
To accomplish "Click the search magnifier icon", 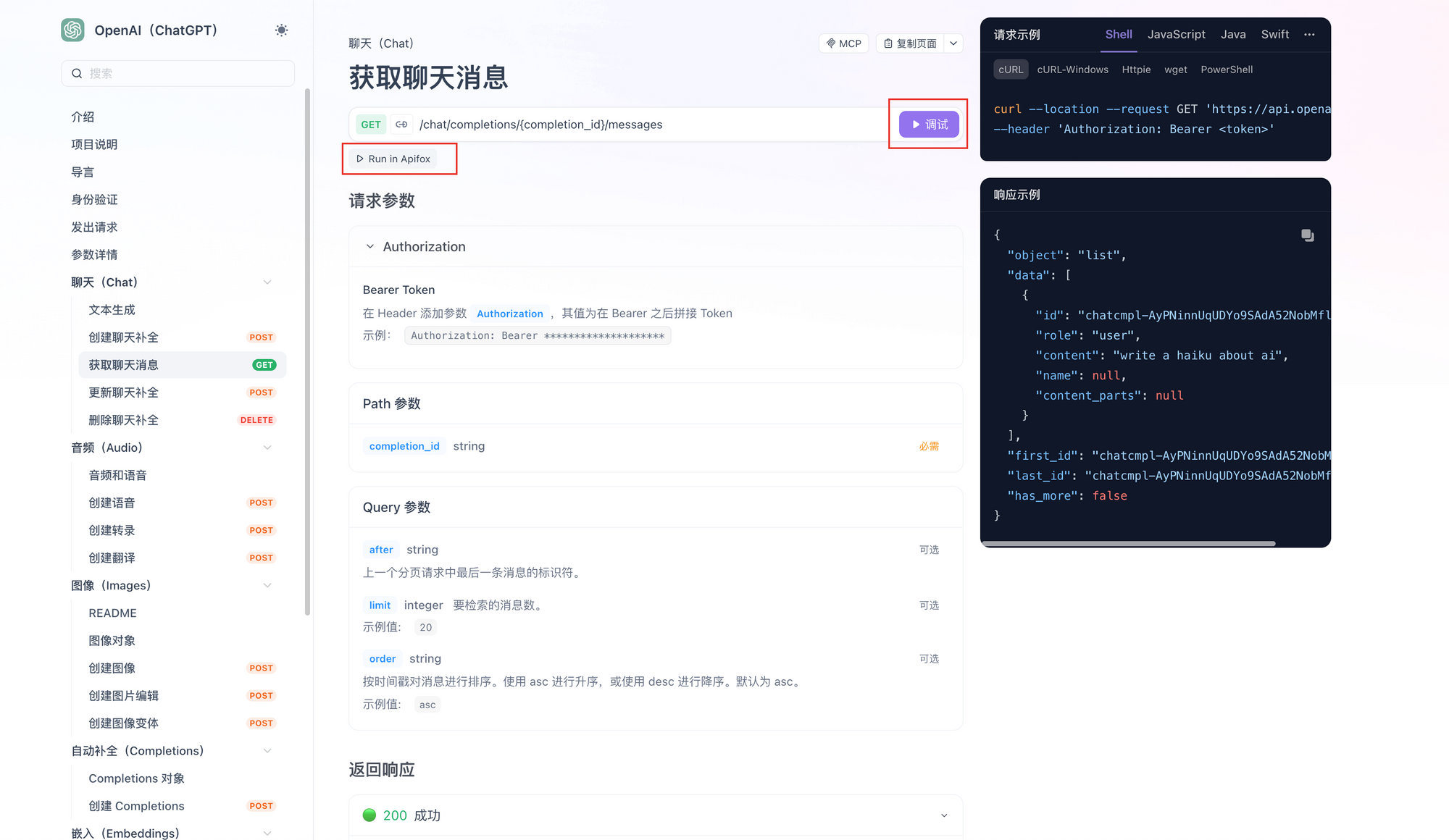I will coord(77,74).
